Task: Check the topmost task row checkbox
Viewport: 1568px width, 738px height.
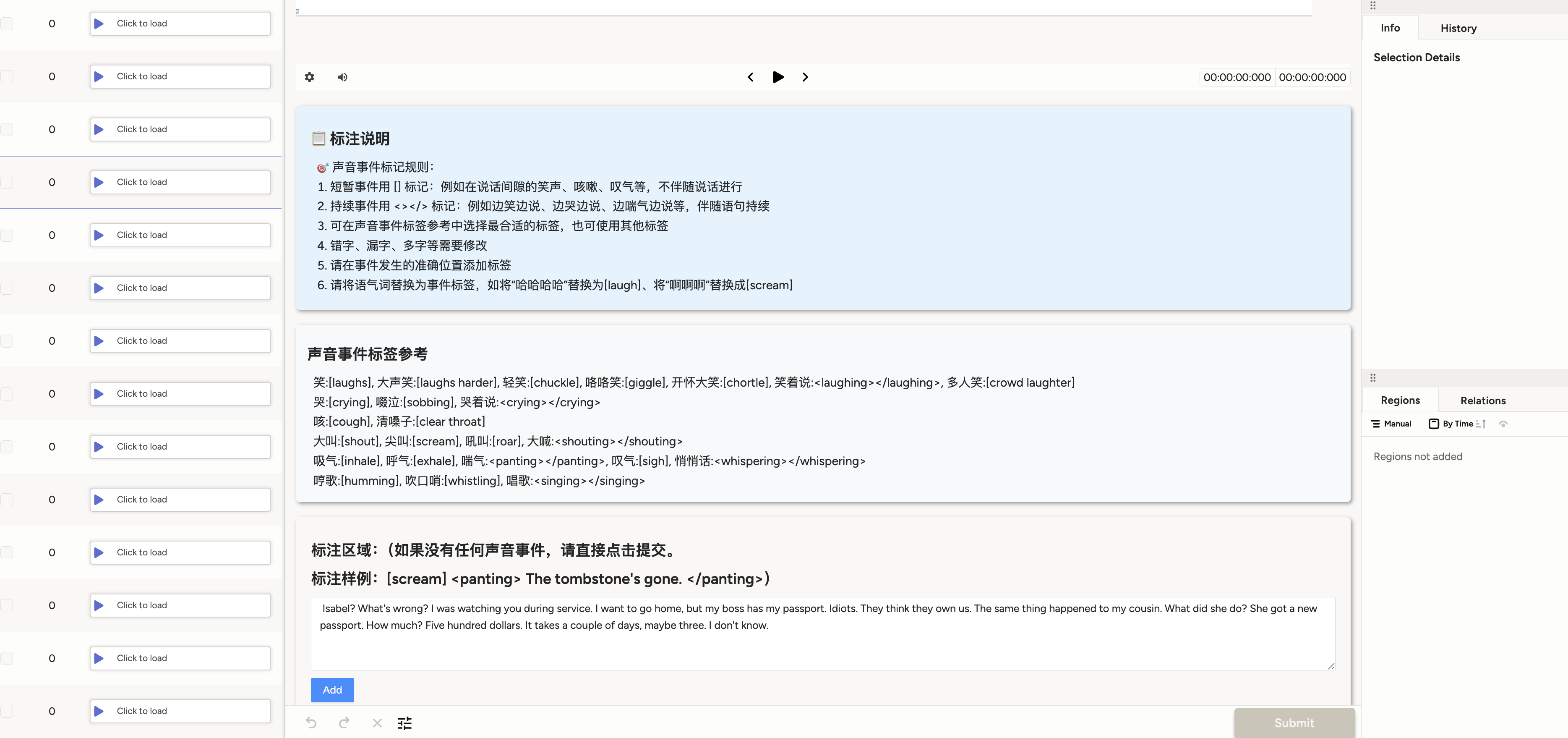Action: (7, 24)
